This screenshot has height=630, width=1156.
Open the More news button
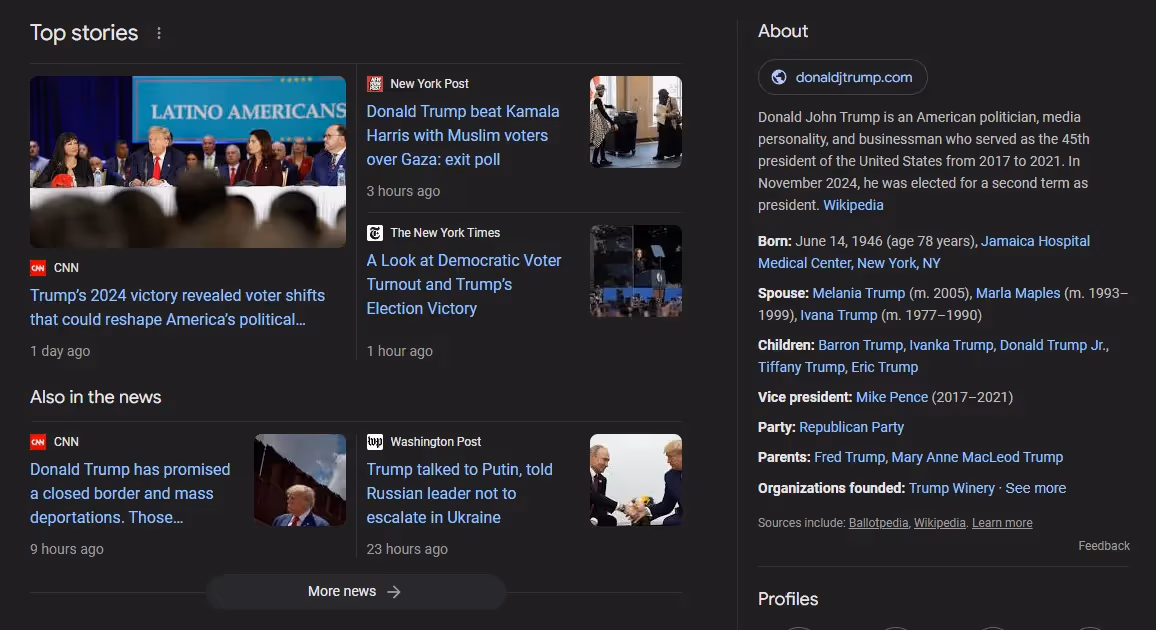355,592
